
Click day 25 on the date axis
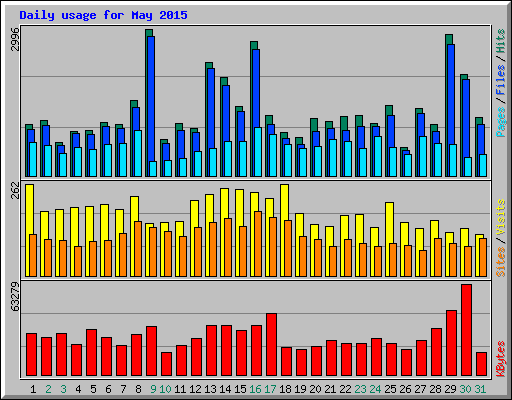390,389
